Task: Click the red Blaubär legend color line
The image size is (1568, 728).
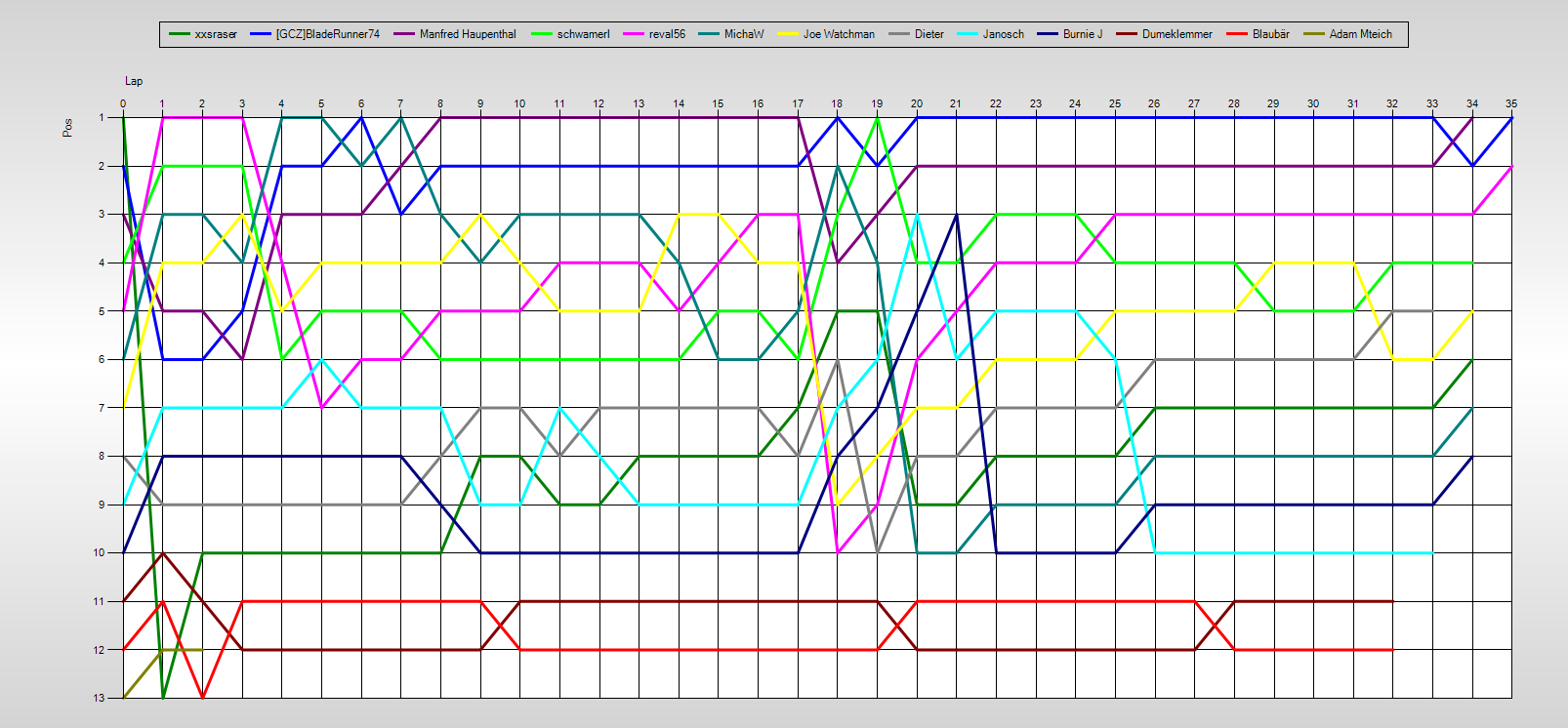Action: (x=1237, y=34)
